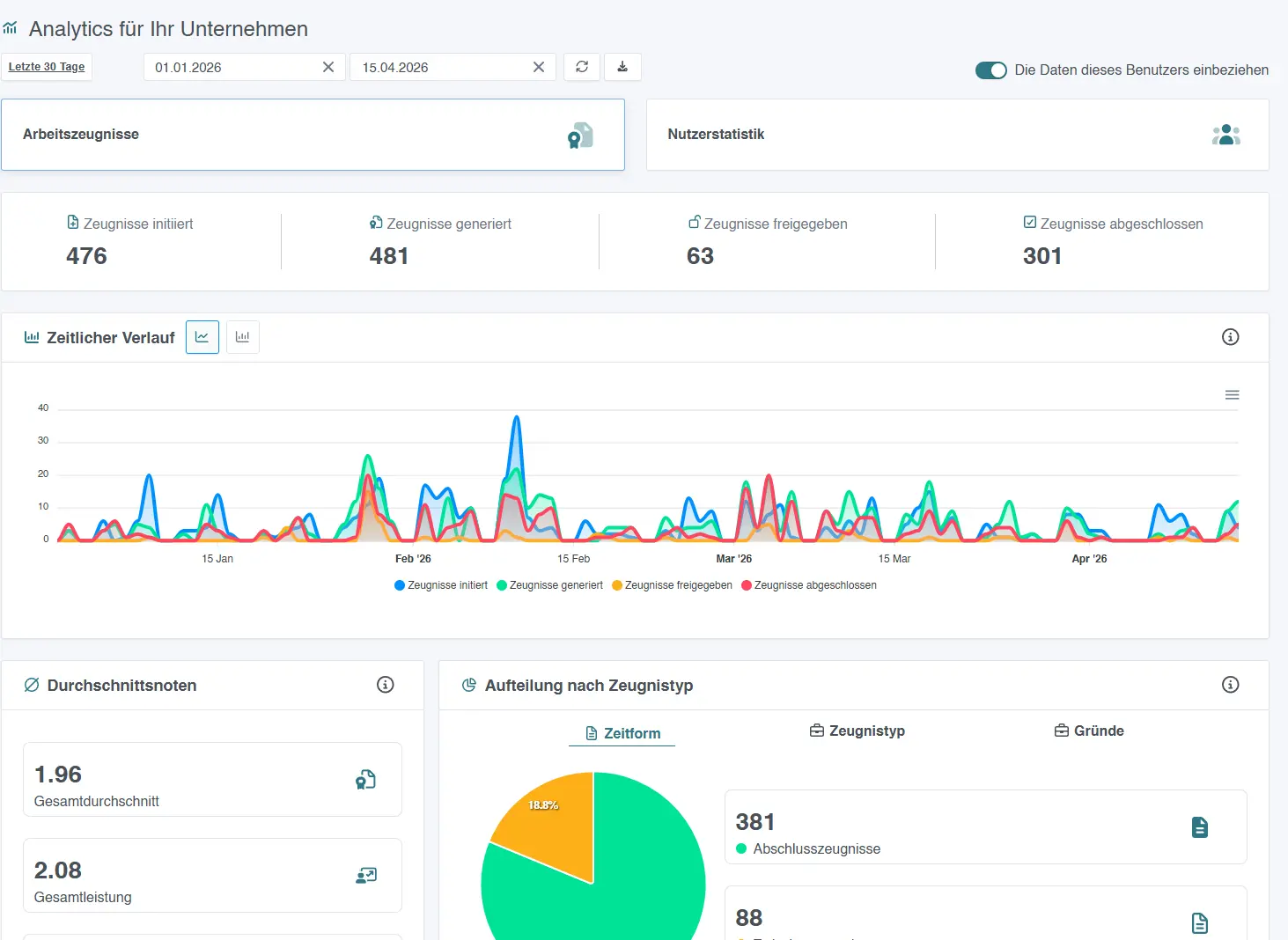Click the Zeugnisse generiert icon
This screenshot has height=940, width=1288.
(x=376, y=223)
